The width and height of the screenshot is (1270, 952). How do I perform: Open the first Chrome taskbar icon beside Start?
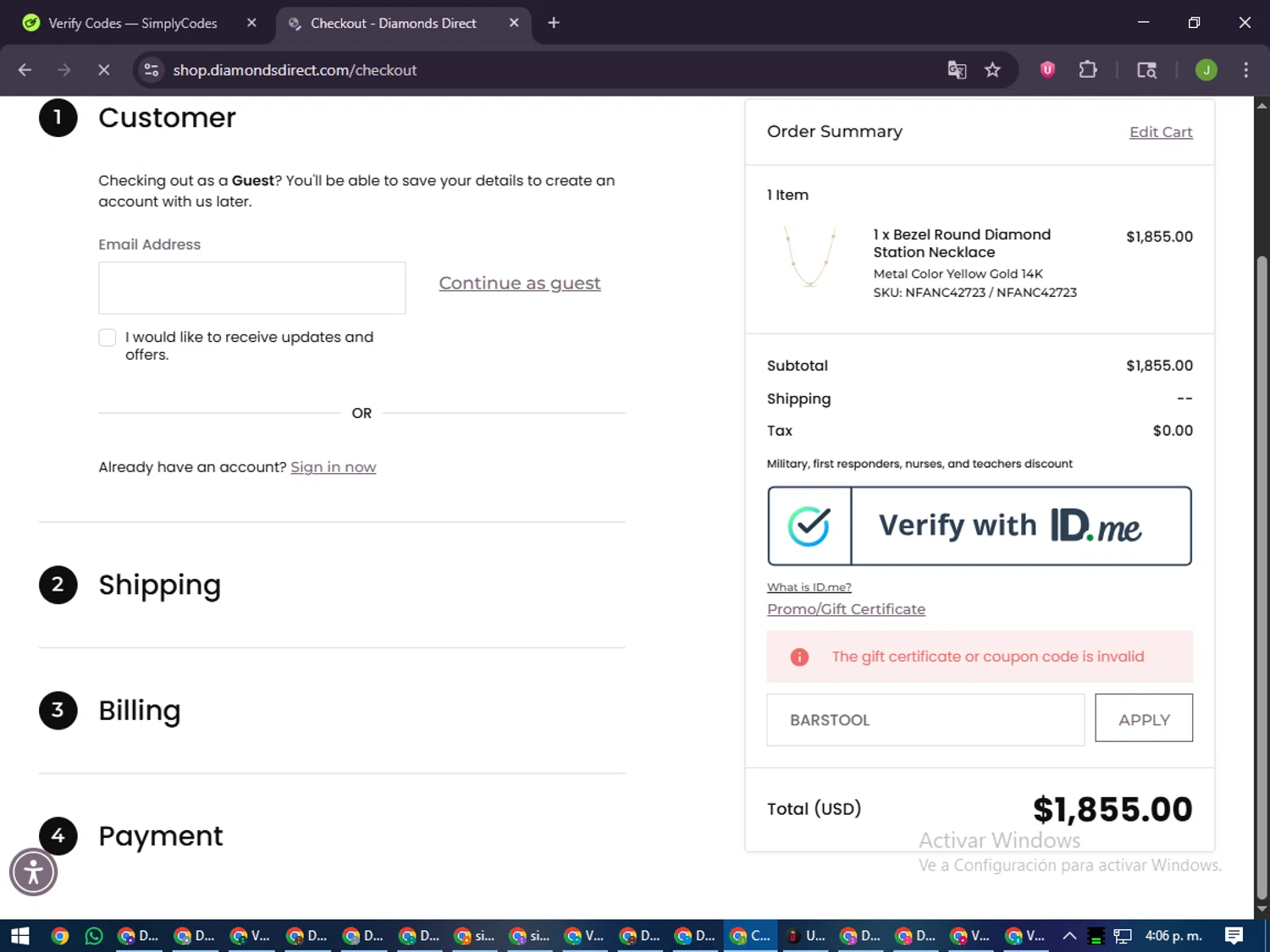tap(60, 936)
